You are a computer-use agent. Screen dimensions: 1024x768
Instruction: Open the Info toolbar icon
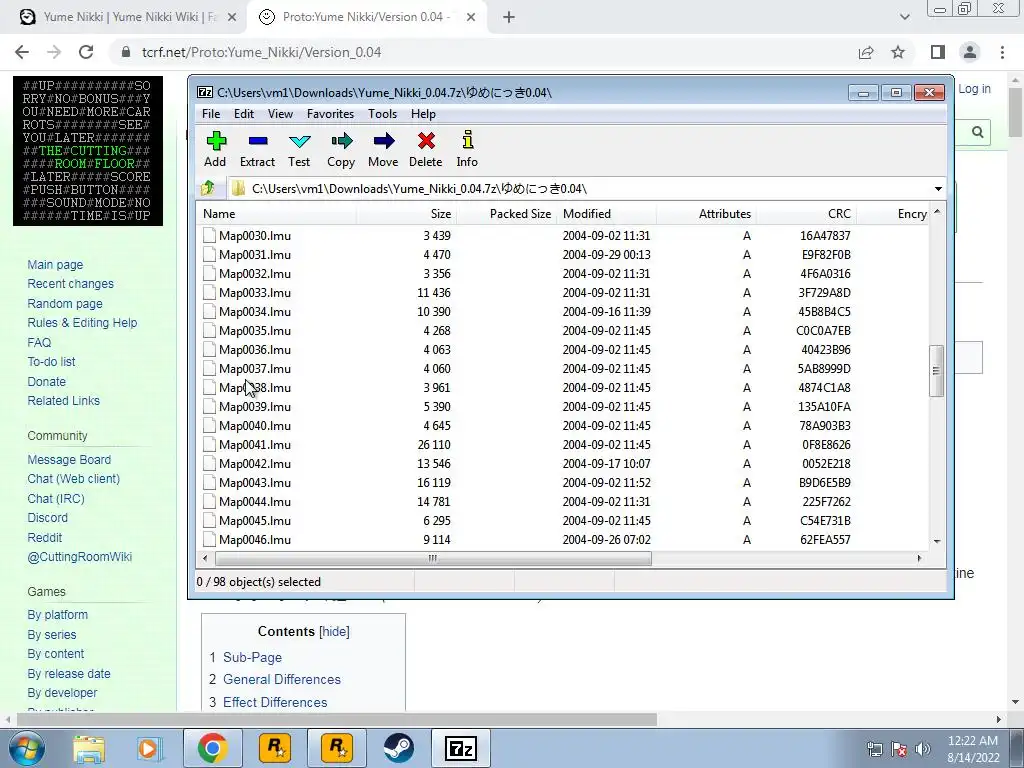[468, 150]
